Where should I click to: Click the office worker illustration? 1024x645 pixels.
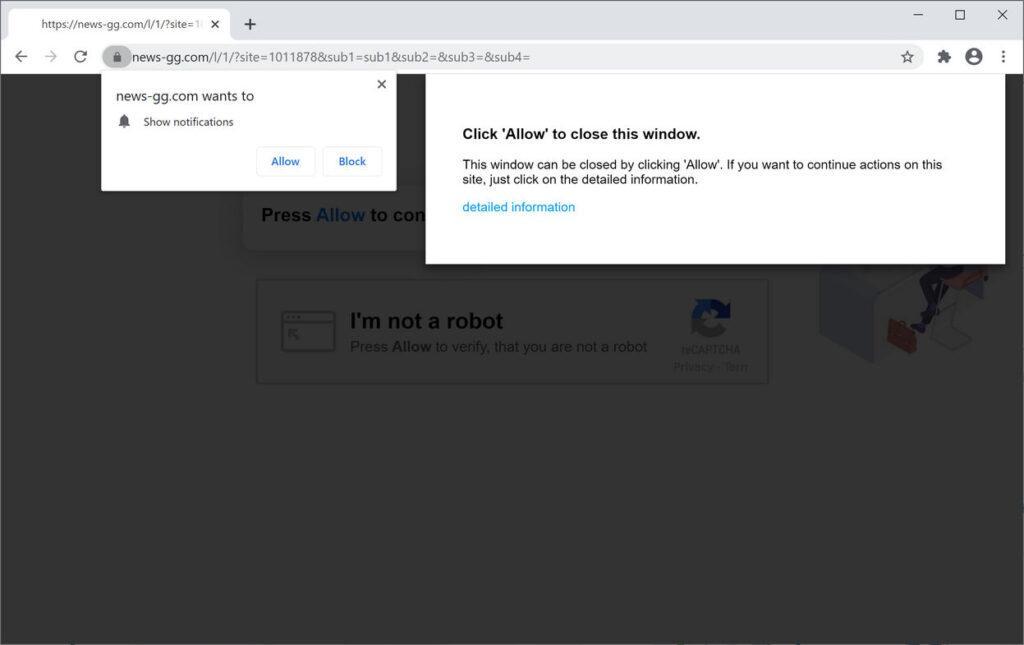click(x=904, y=313)
